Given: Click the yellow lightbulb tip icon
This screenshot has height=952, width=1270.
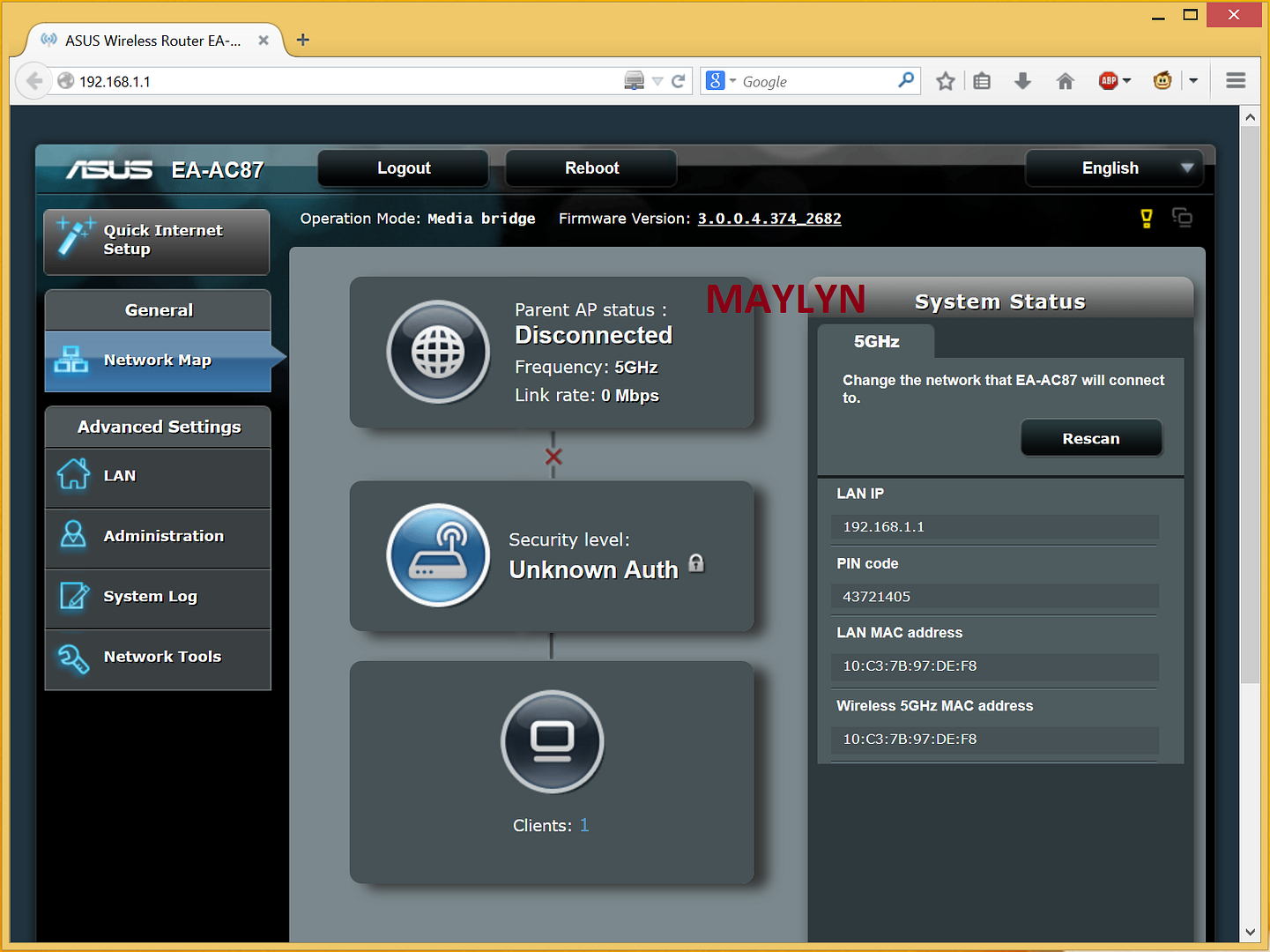Looking at the screenshot, I should [x=1146, y=219].
